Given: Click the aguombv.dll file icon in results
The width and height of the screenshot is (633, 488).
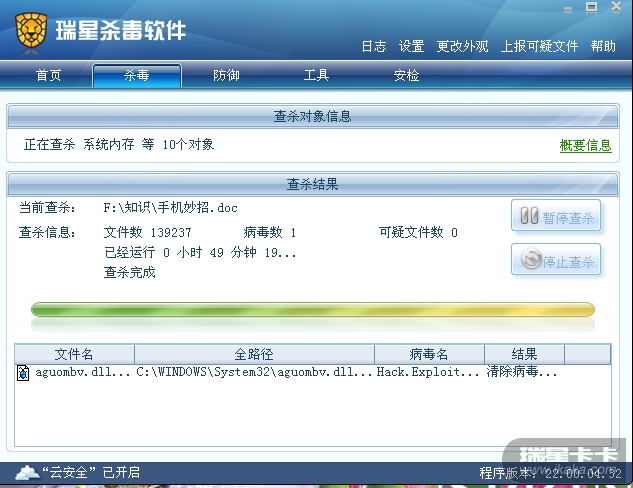Looking at the screenshot, I should (23, 373).
